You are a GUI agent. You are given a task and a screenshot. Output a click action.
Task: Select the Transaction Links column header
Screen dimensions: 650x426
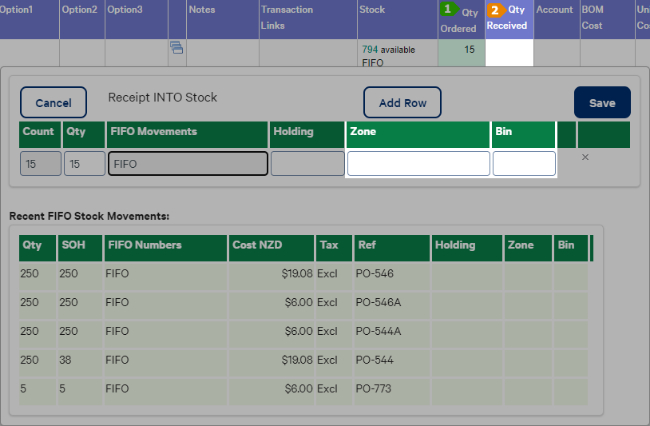287,17
